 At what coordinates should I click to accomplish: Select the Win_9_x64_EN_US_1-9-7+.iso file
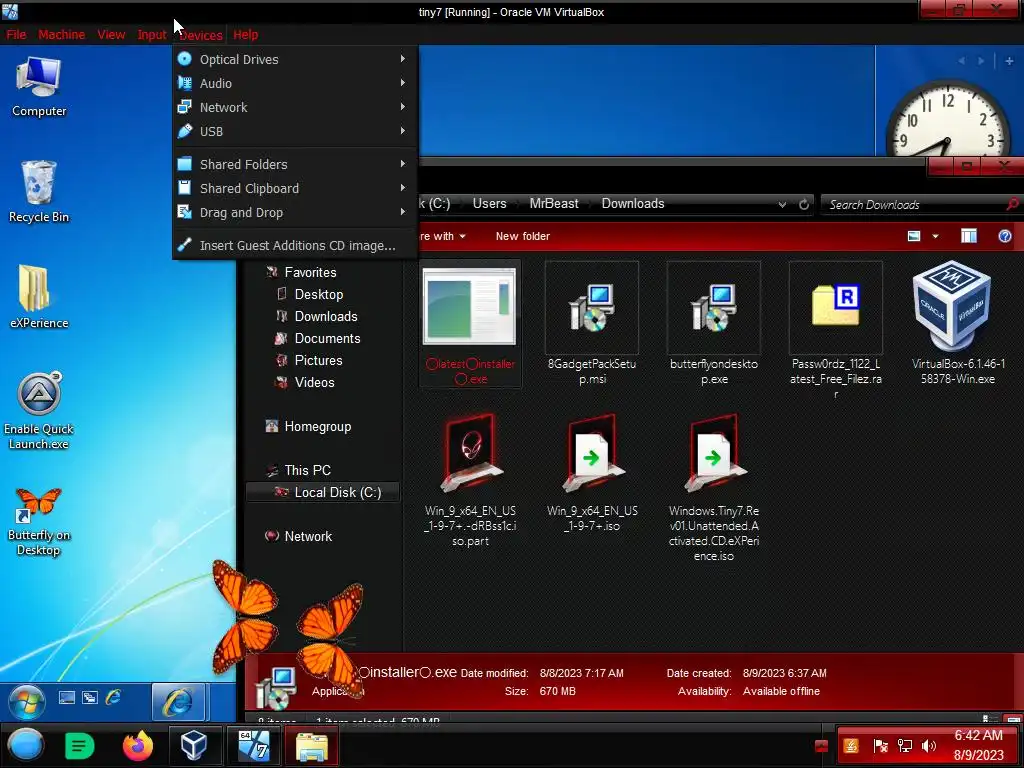coord(592,473)
